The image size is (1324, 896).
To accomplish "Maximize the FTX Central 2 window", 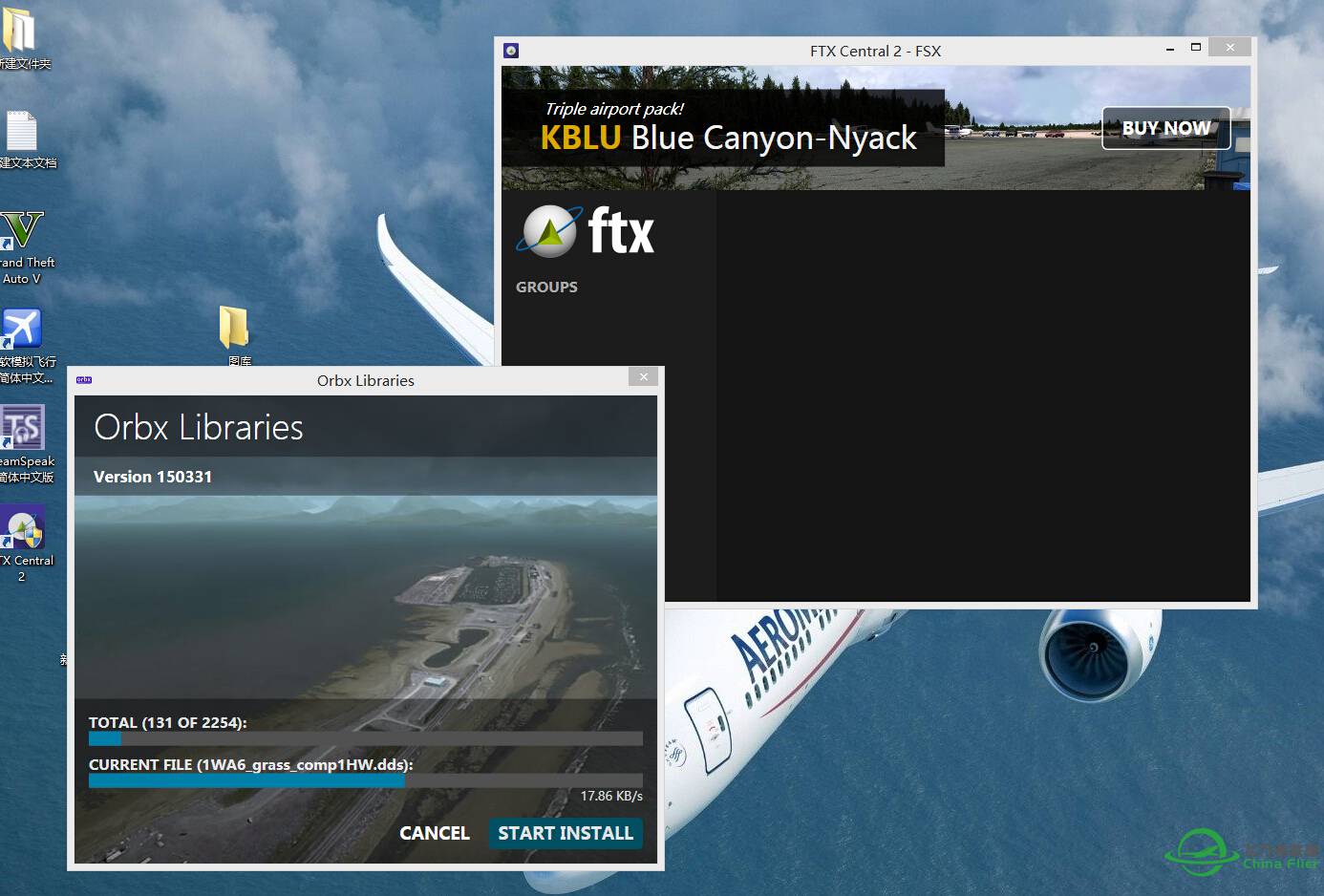I will 1195,48.
